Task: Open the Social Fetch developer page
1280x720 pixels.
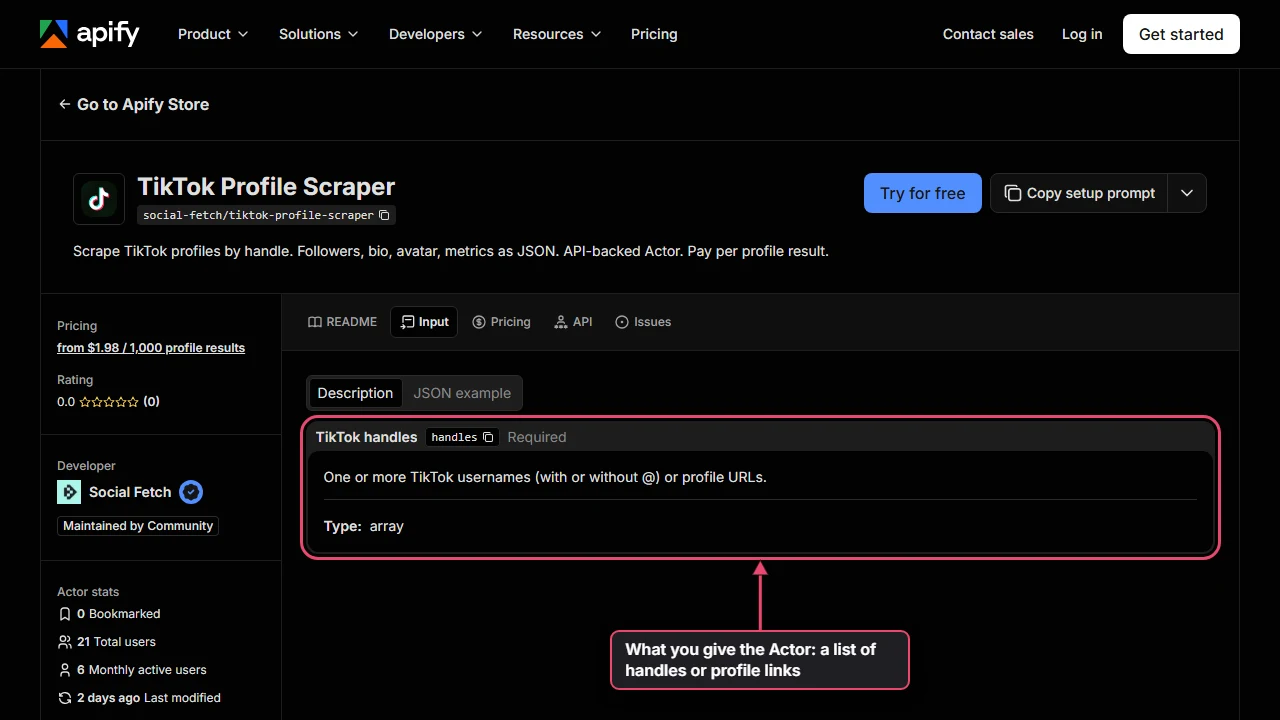Action: tap(130, 492)
